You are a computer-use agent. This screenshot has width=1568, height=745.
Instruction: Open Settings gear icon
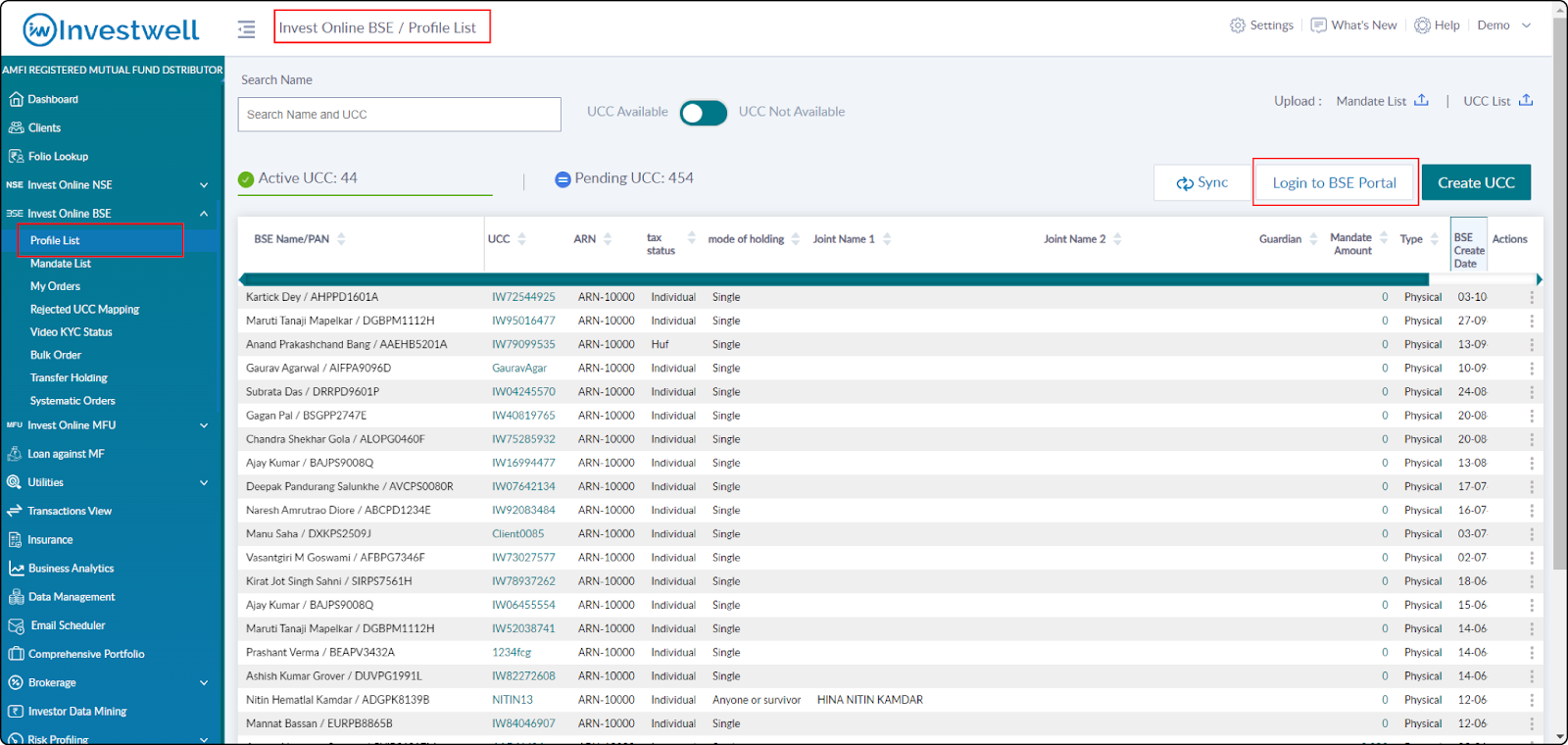tap(1238, 25)
